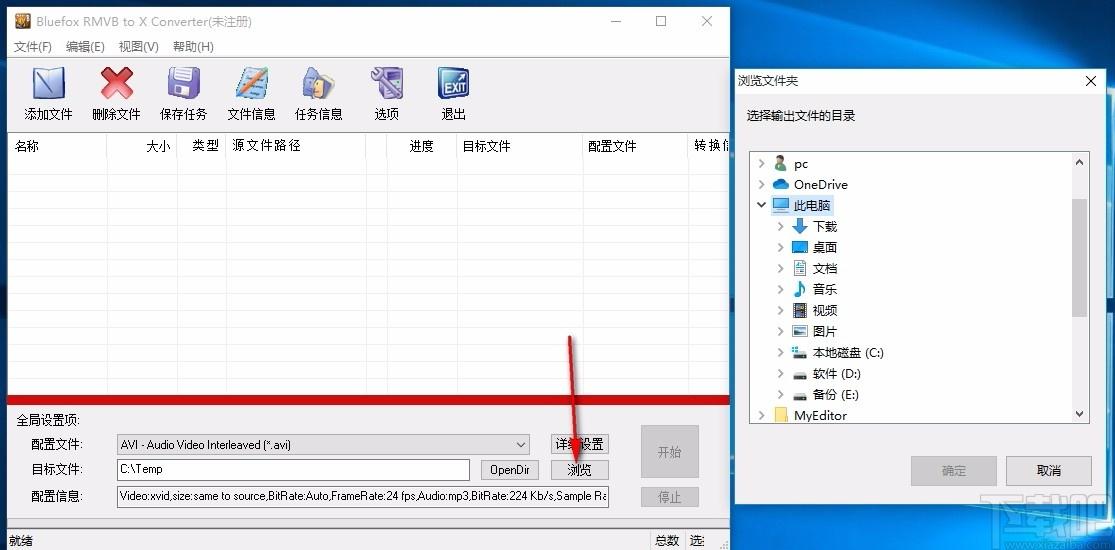Expand the 本地磁盘 (C:) node
The image size is (1115, 550).
(781, 352)
